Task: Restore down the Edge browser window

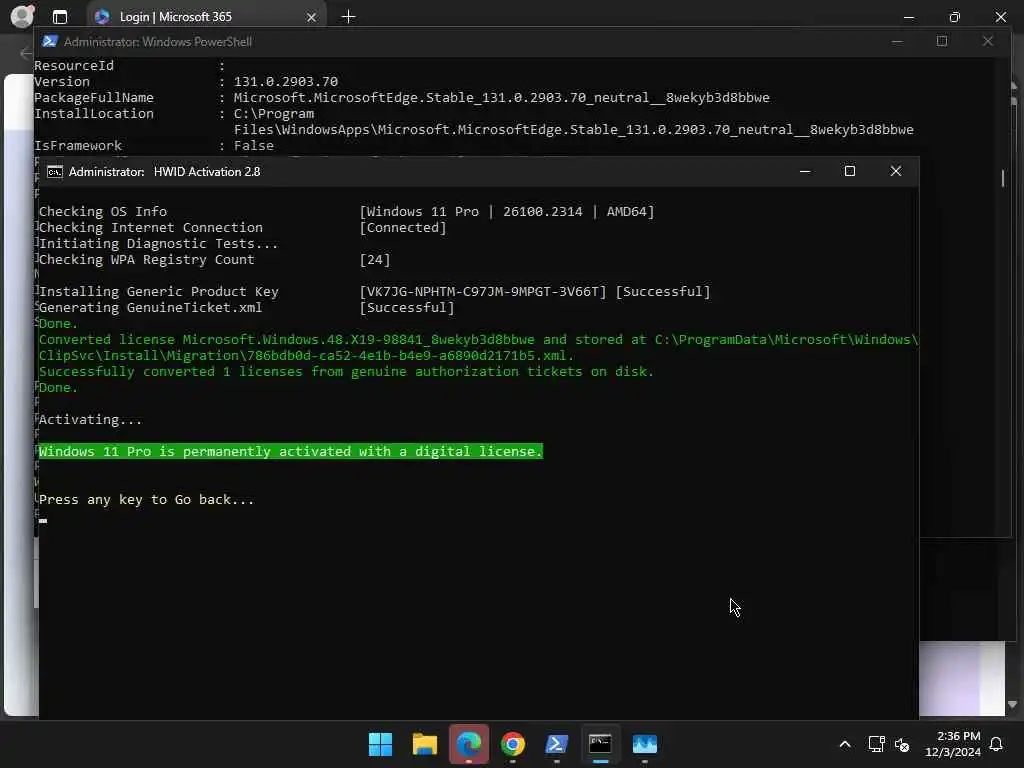Action: pos(954,17)
